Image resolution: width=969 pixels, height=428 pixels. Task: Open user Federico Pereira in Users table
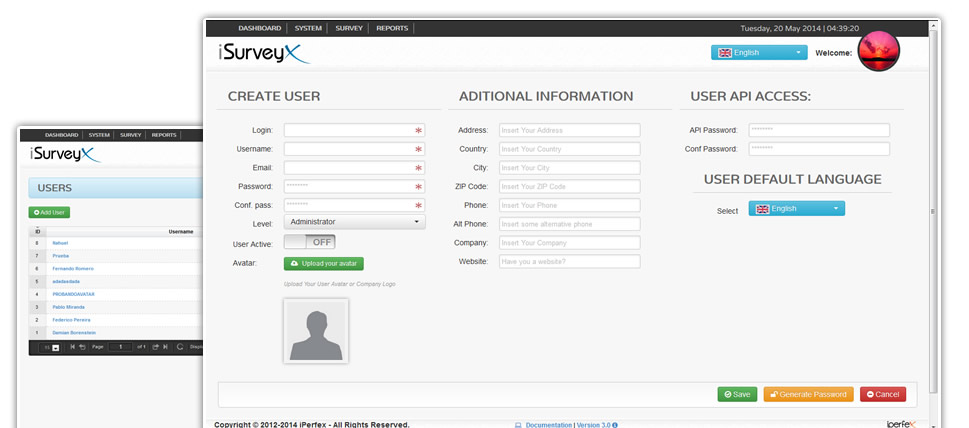tap(71, 320)
